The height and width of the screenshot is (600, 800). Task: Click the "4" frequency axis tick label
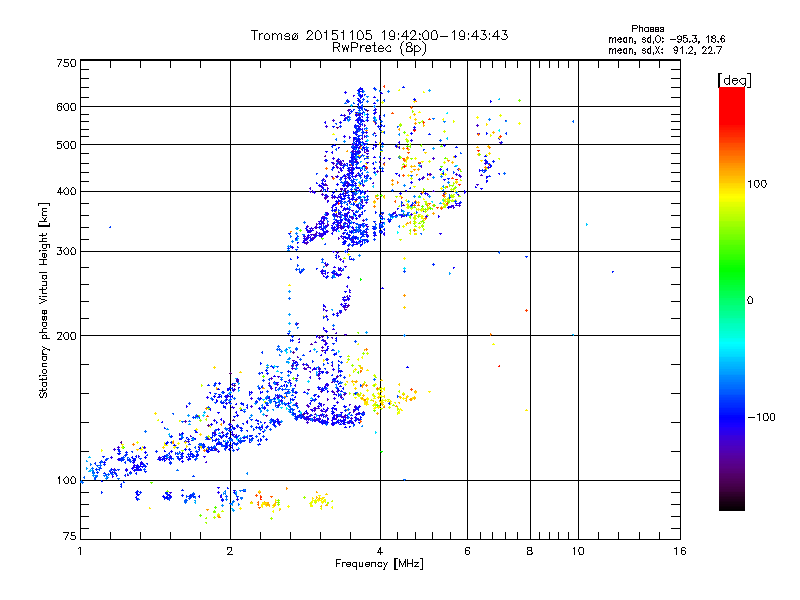pos(380,551)
